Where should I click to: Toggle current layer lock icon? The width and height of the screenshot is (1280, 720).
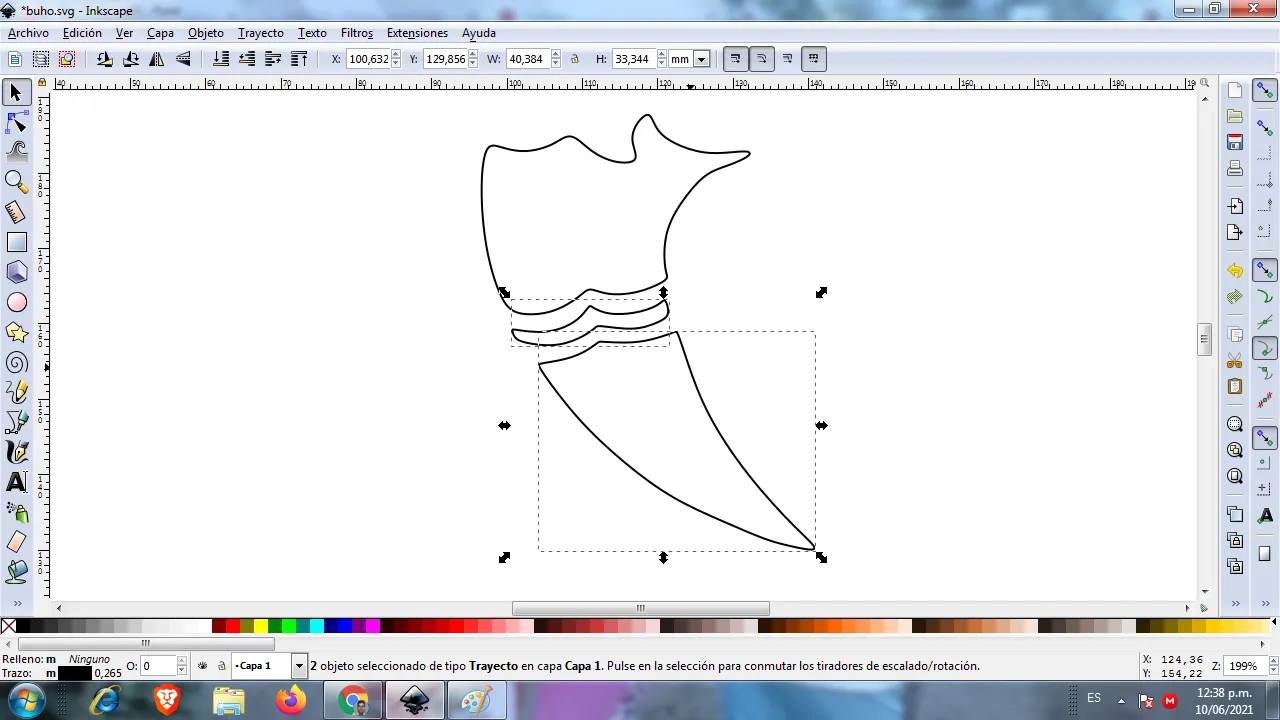[221, 666]
